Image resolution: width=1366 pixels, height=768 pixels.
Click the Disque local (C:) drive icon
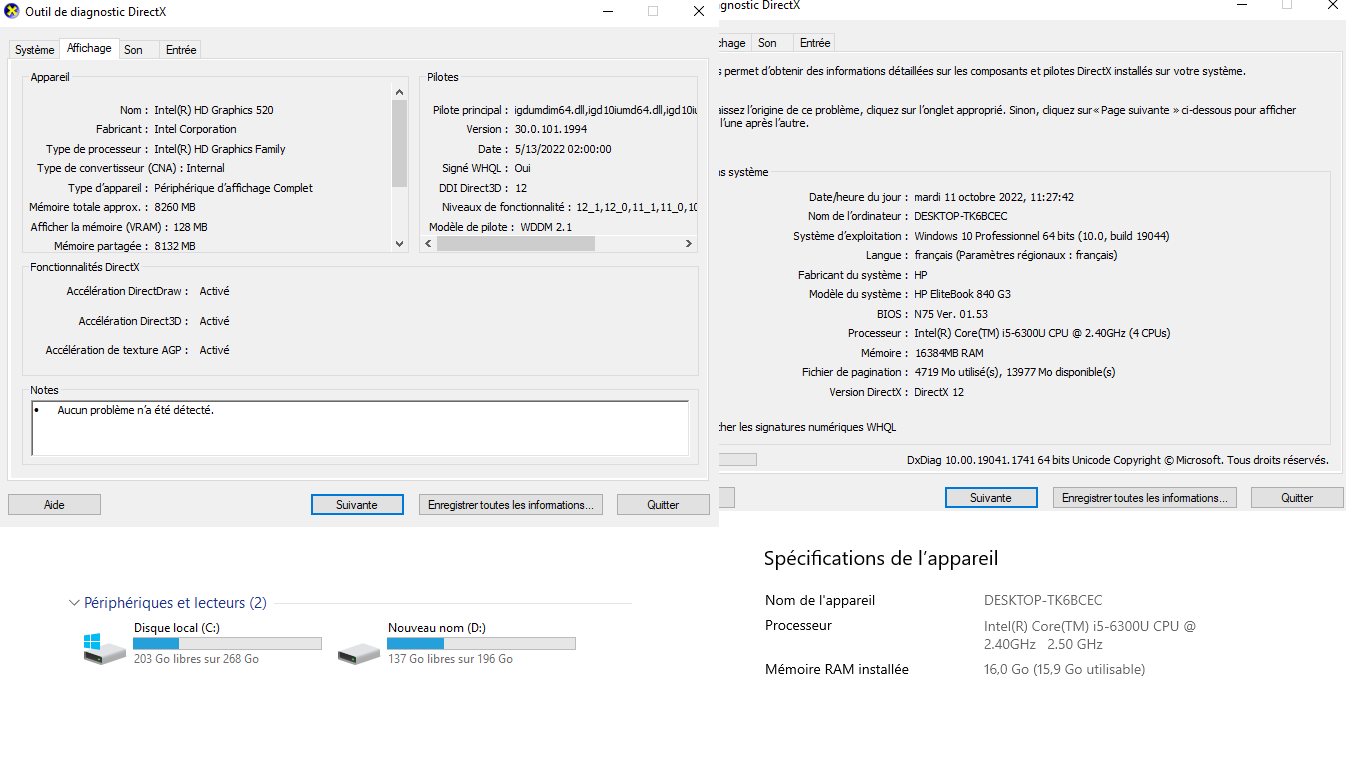click(x=105, y=648)
